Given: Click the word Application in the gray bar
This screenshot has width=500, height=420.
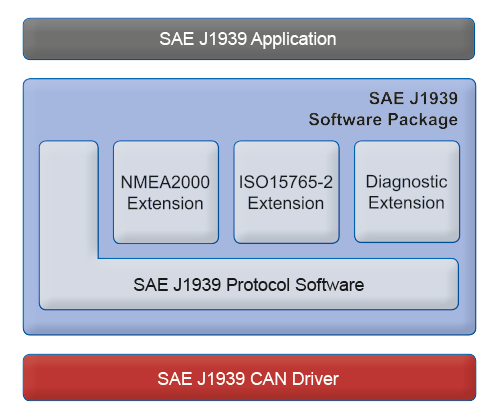Looking at the screenshot, I should [294, 39].
